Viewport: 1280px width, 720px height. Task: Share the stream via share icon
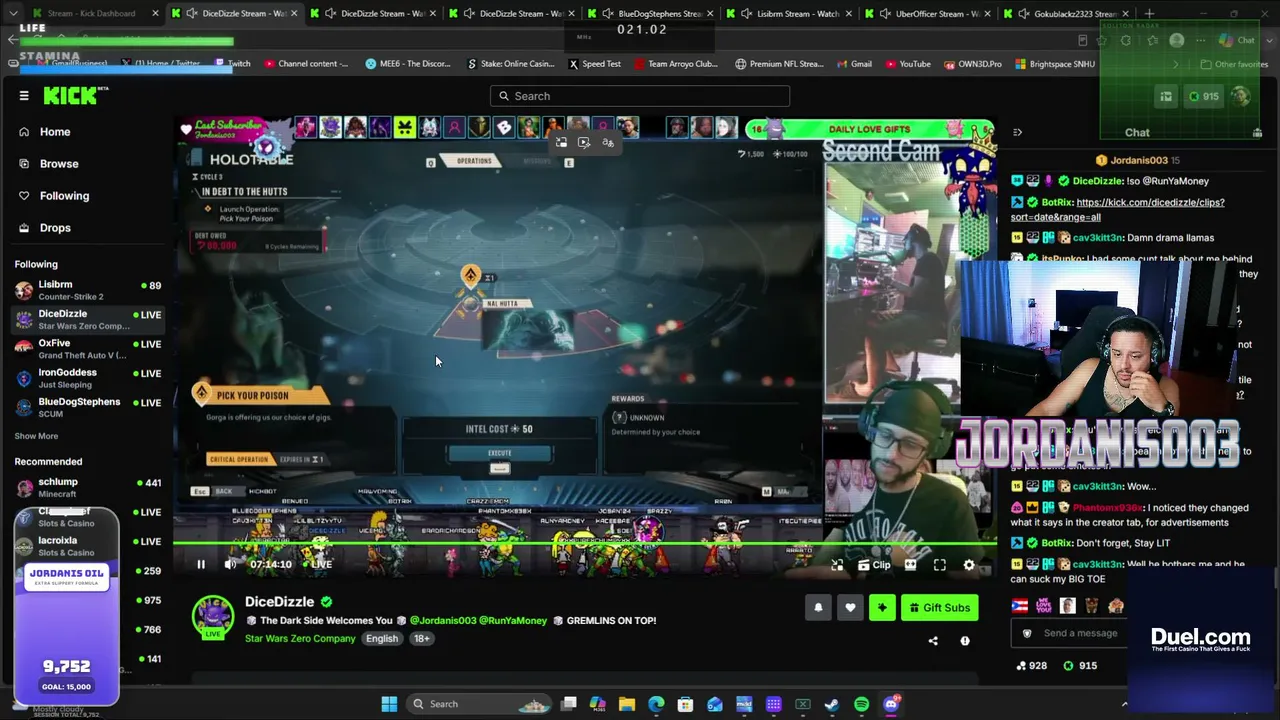[933, 641]
